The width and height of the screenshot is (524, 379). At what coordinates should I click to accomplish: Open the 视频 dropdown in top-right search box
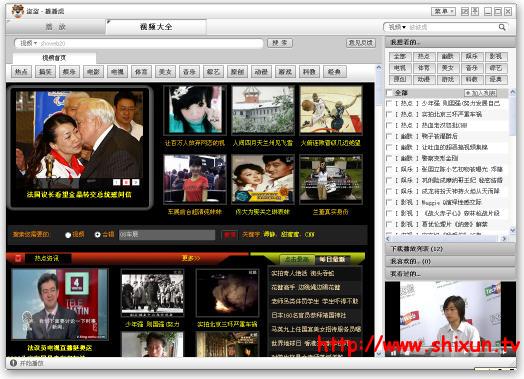coord(397,27)
